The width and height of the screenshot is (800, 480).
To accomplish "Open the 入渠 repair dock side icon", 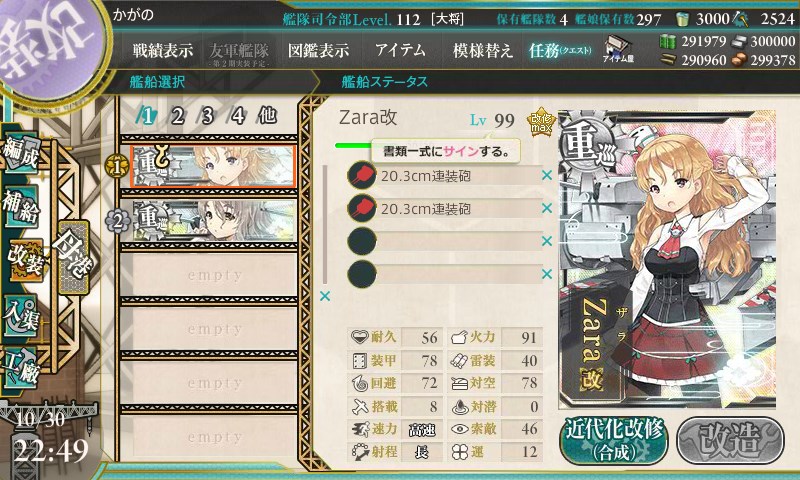I will pyautogui.click(x=20, y=316).
